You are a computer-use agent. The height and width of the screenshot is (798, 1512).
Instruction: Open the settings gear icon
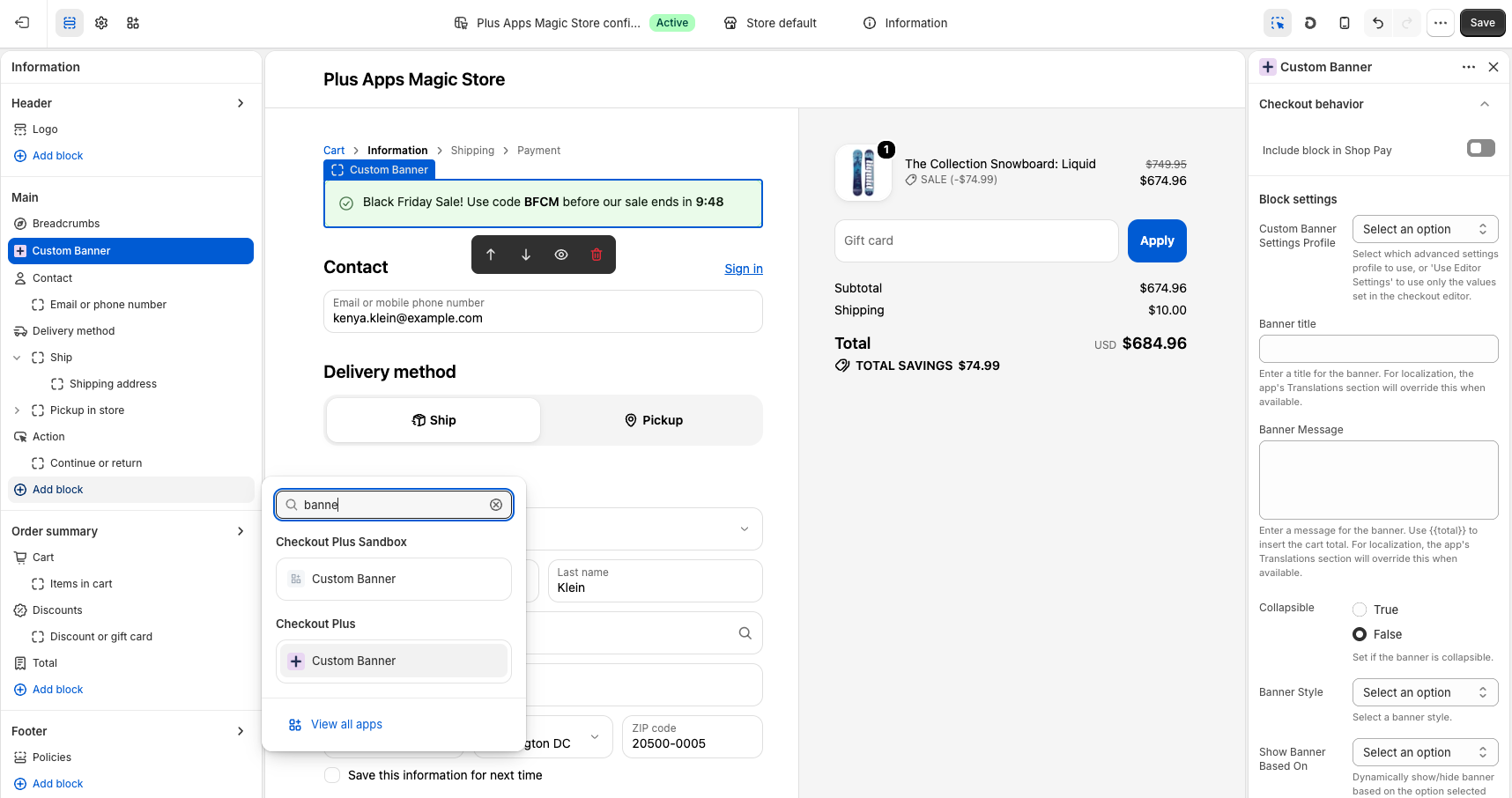(101, 23)
